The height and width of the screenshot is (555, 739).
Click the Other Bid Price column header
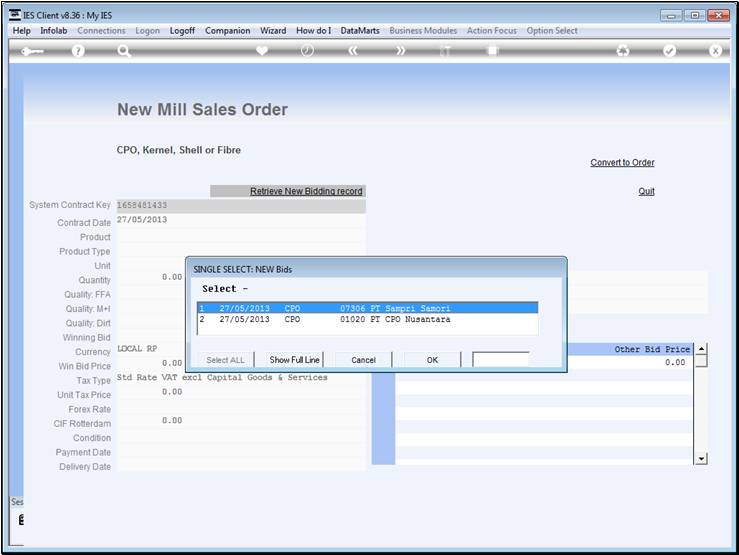pyautogui.click(x=652, y=349)
